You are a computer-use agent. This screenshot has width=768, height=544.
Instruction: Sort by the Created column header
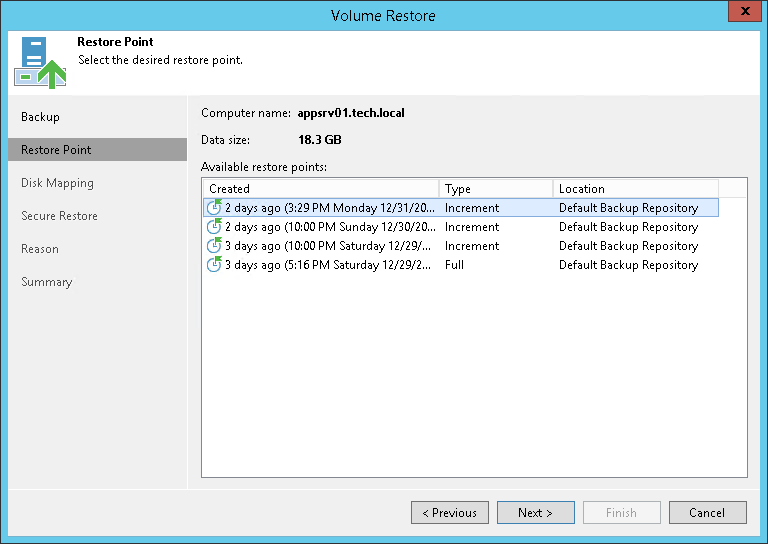point(321,189)
